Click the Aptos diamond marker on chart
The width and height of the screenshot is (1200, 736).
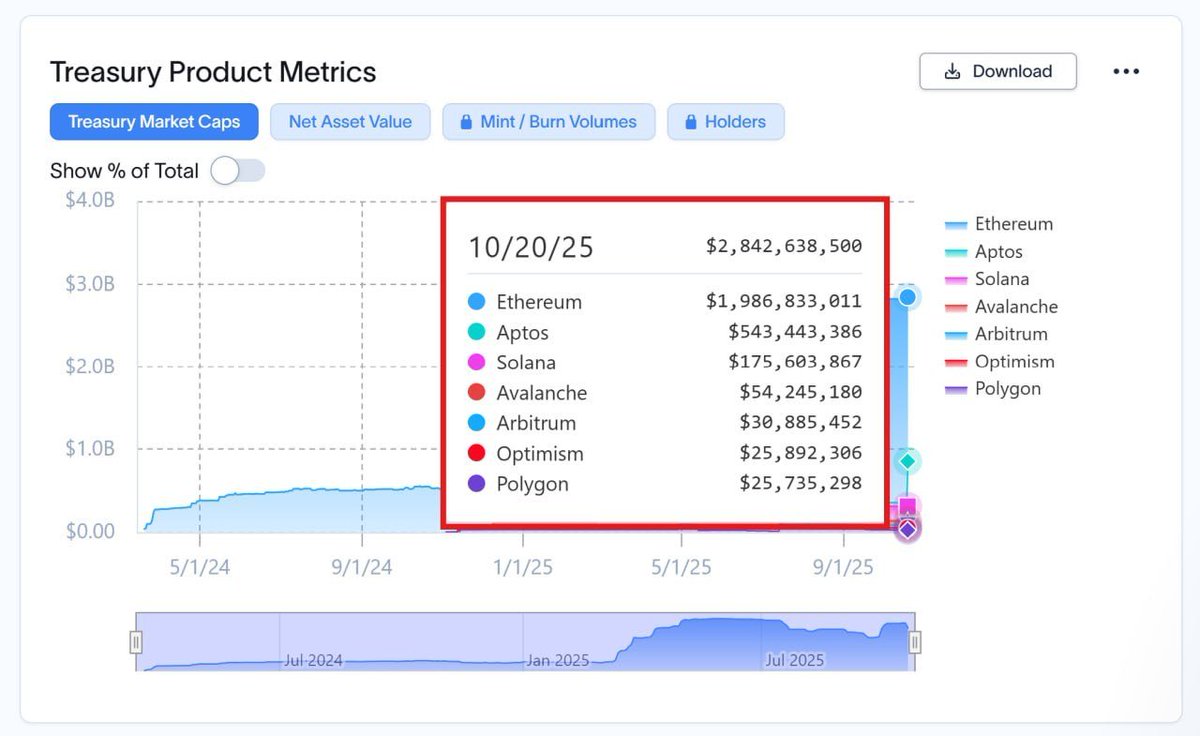coord(907,461)
